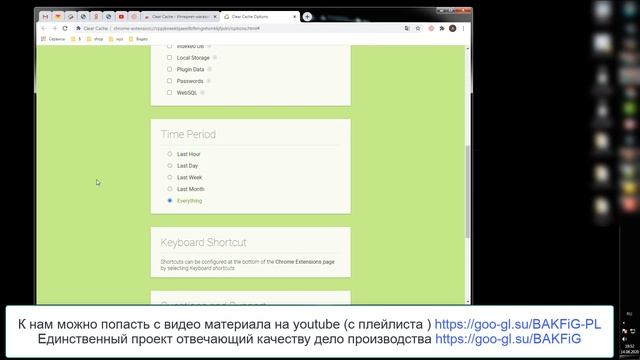Select the Clear Cache Options tab
Viewport: 640px width, 360px height.
(x=260, y=17)
